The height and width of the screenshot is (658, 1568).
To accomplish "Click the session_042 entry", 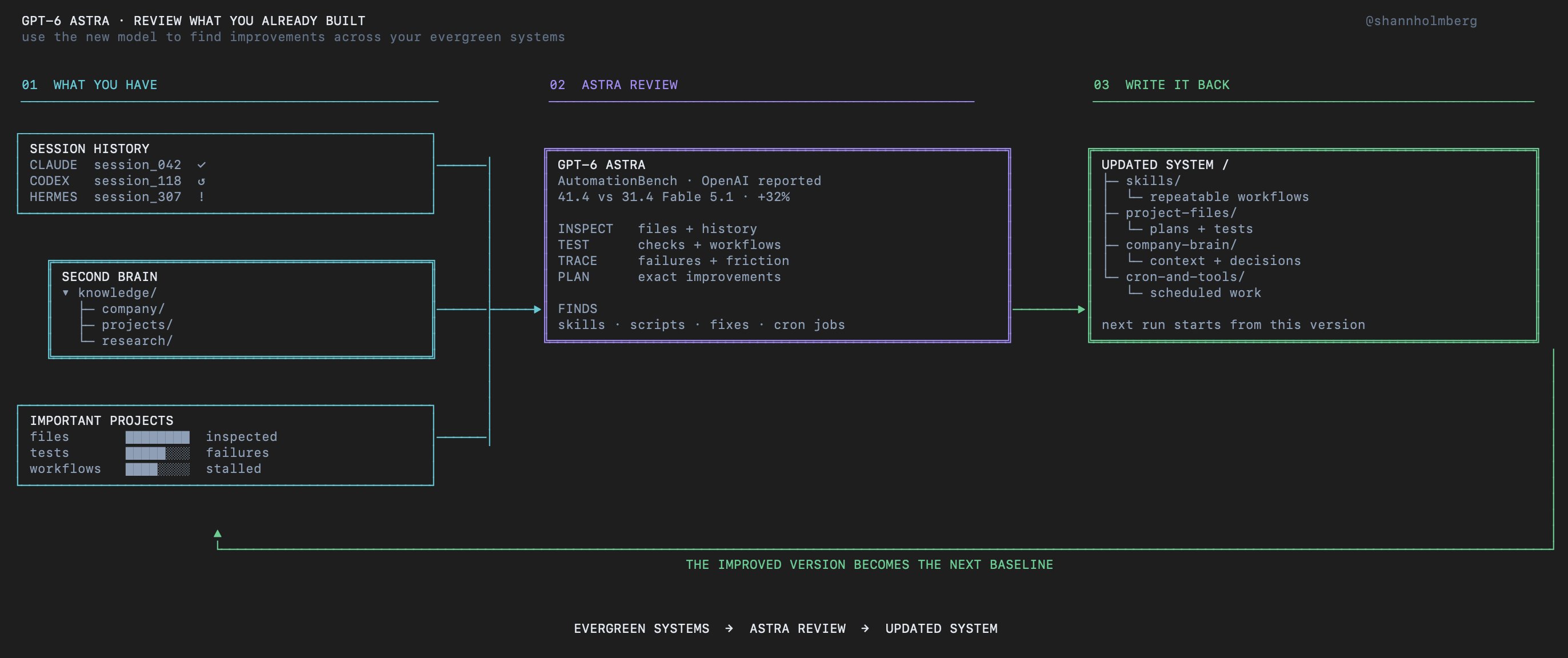I will pos(138,165).
